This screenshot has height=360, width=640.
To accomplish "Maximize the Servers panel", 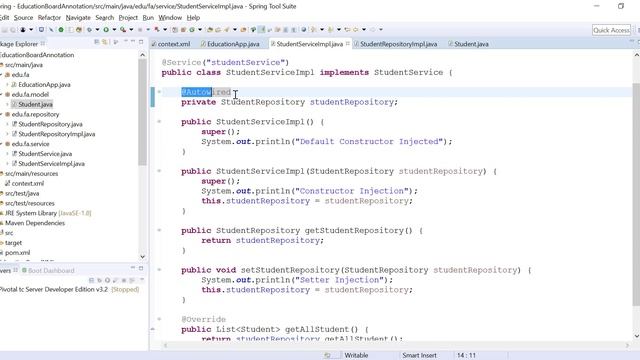I will click(141, 268).
